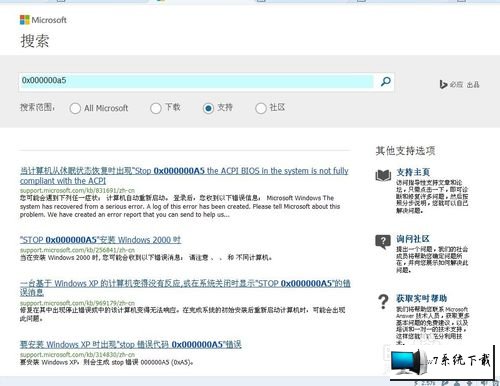This screenshot has height=386, width=500.
Task: Click the URL support.microsoft.com/kb/314830/zh-cn
Action: pos(77,355)
